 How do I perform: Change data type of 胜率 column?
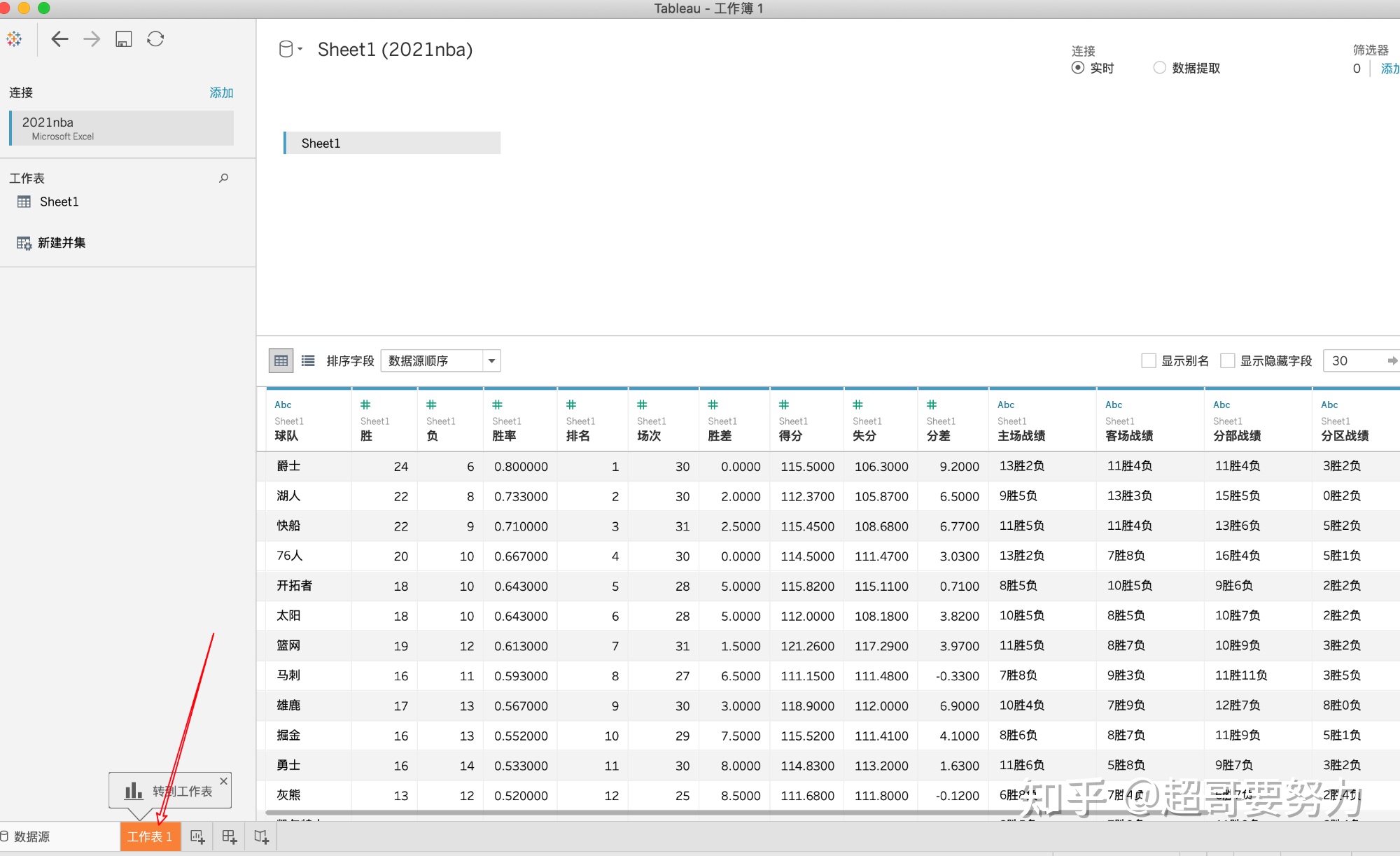[x=497, y=405]
